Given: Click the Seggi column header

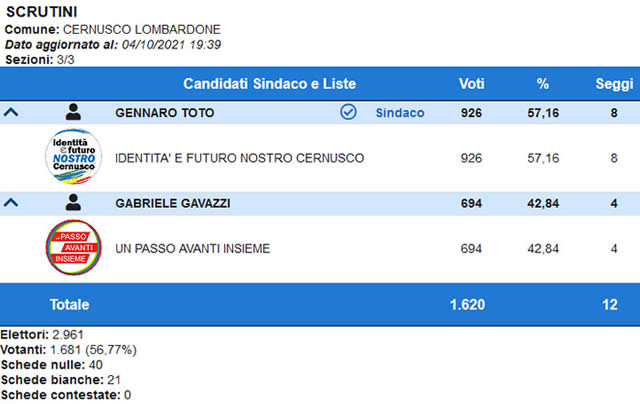Looking at the screenshot, I should click(x=614, y=84).
